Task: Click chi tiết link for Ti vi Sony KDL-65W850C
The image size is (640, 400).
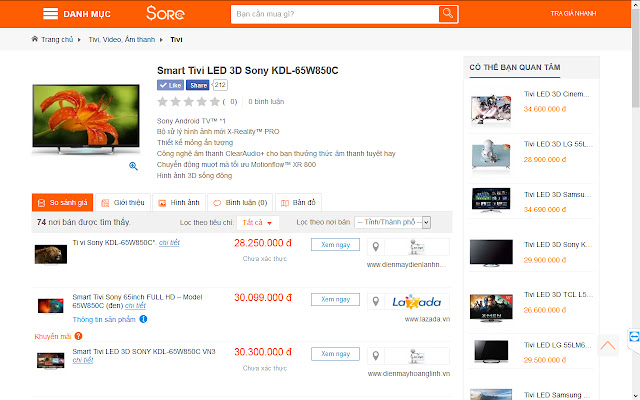Action: coord(169,242)
